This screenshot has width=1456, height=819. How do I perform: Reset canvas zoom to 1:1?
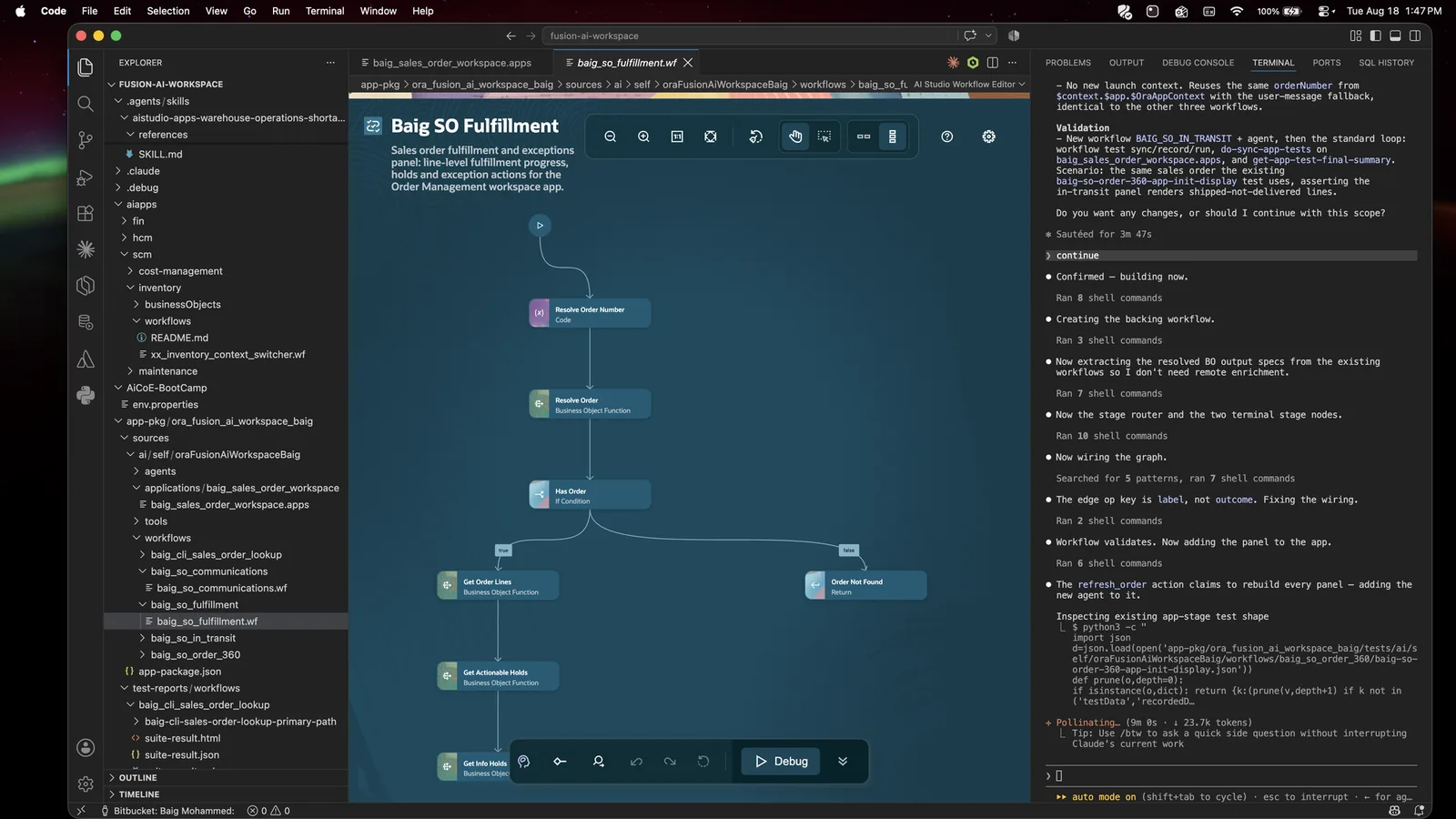677,136
